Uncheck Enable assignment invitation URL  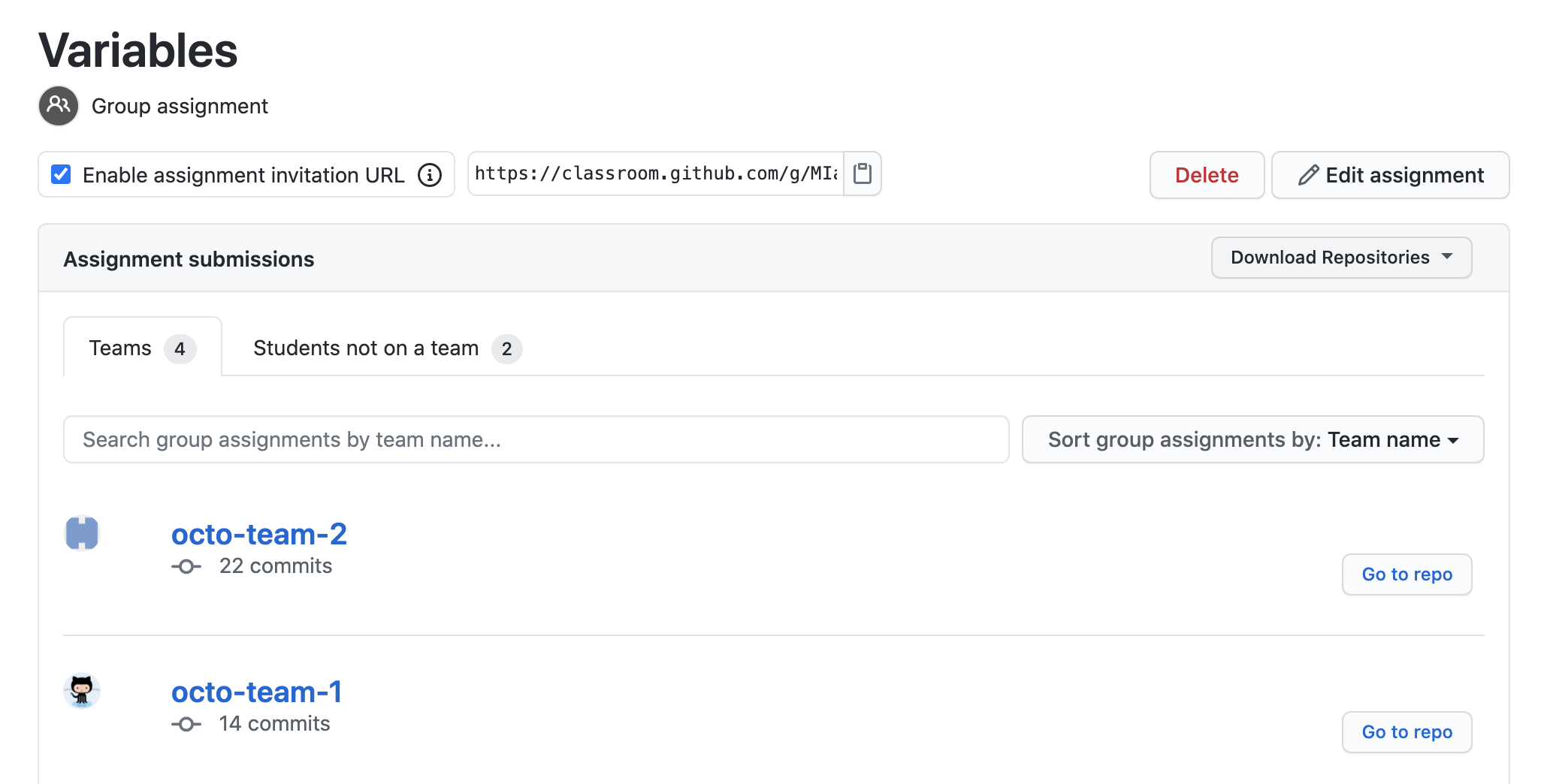click(61, 174)
